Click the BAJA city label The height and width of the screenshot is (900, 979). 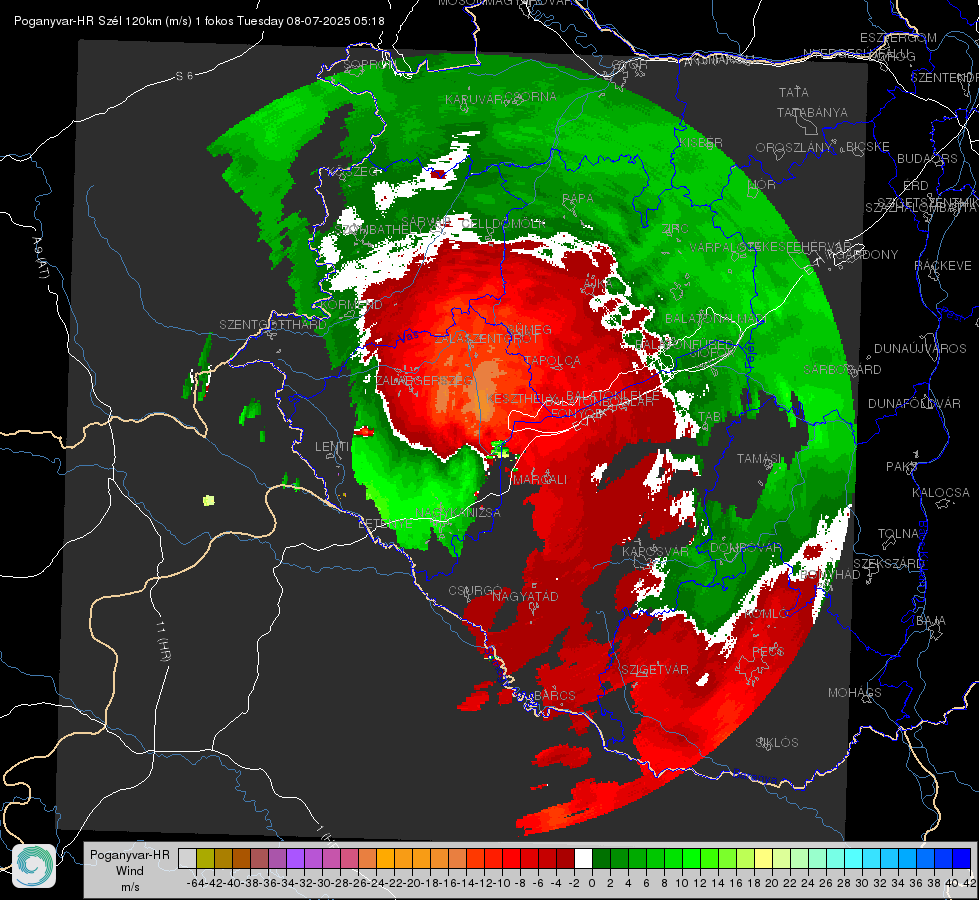pos(931,621)
